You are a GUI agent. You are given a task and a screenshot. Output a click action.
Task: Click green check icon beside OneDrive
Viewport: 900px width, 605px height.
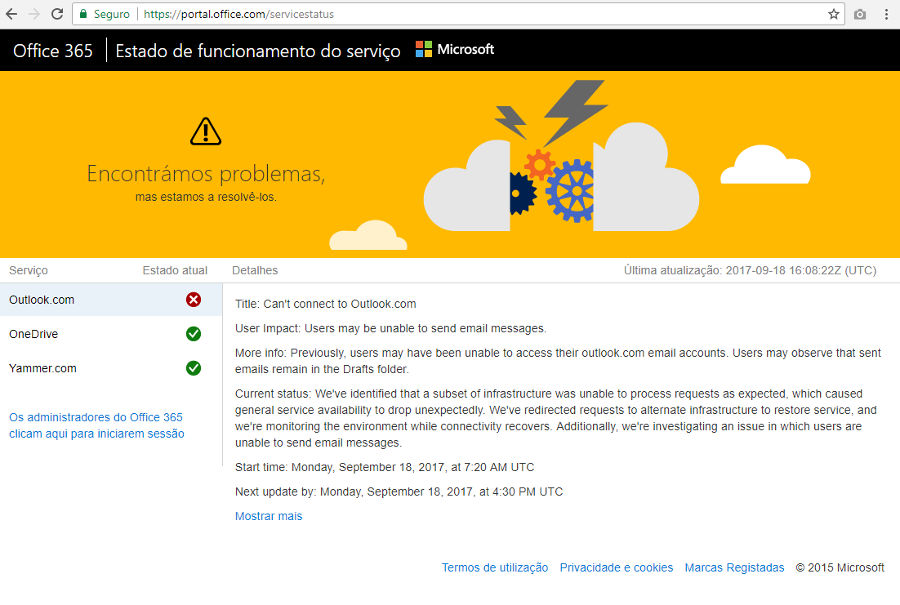click(193, 334)
